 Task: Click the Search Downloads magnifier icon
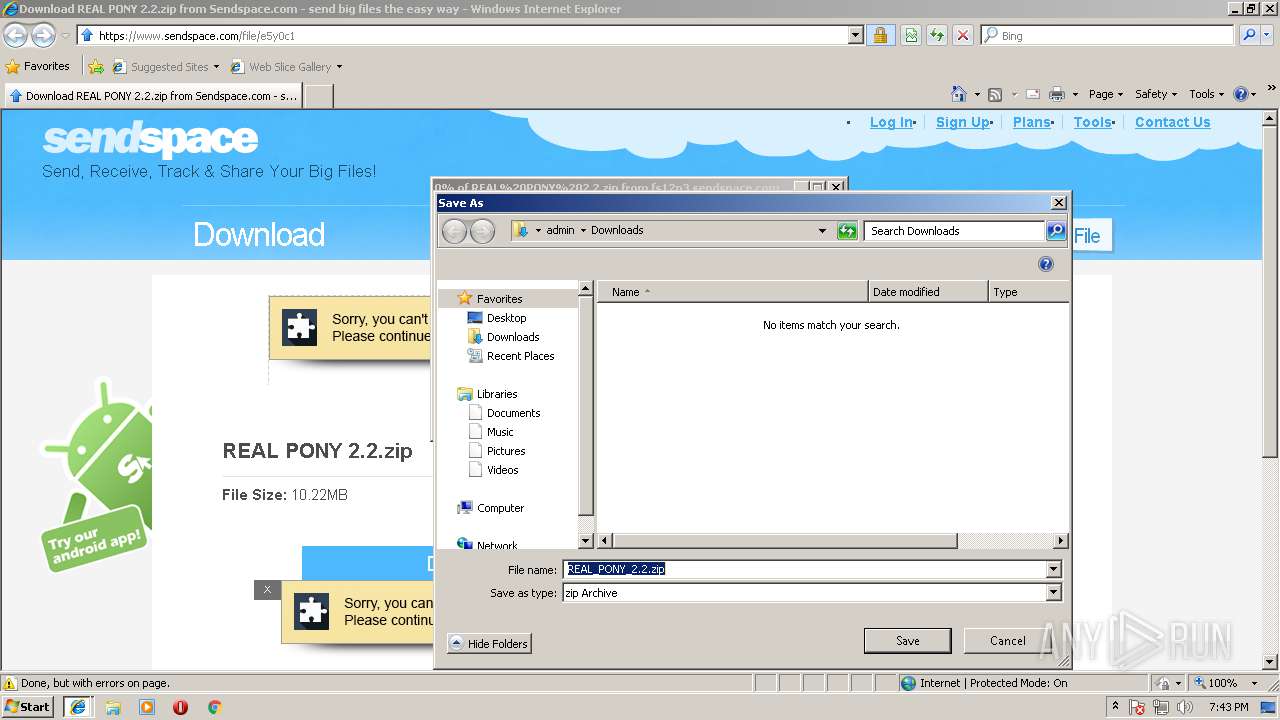point(1056,231)
